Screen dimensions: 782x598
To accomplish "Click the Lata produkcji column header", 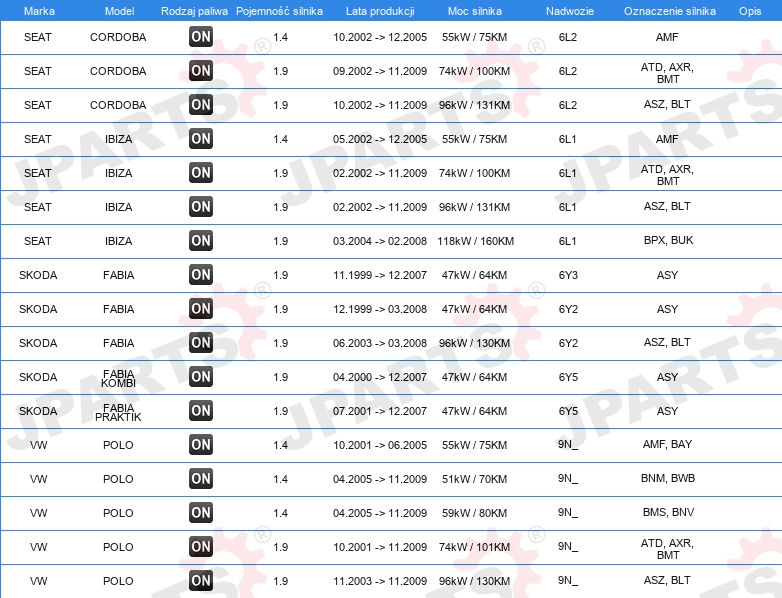I will [380, 11].
